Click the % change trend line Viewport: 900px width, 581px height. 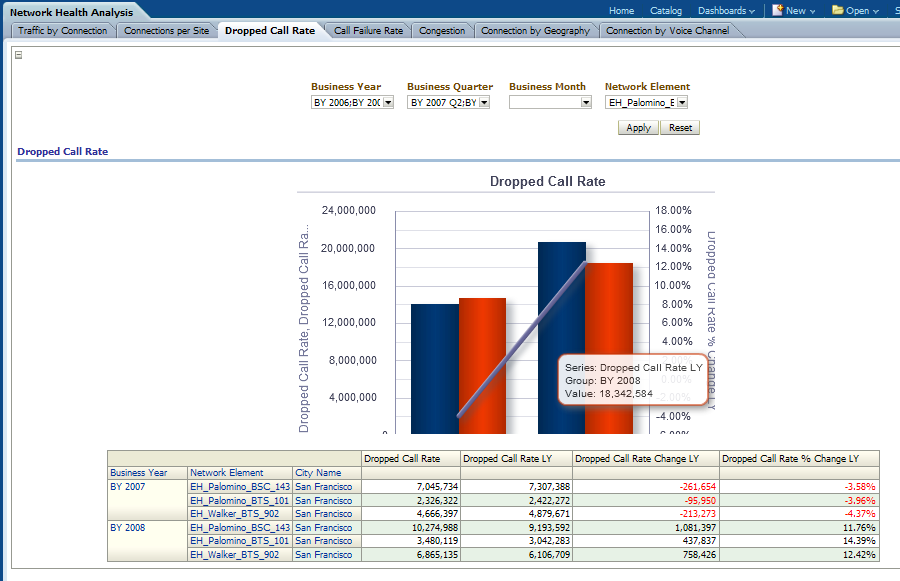pos(521,339)
